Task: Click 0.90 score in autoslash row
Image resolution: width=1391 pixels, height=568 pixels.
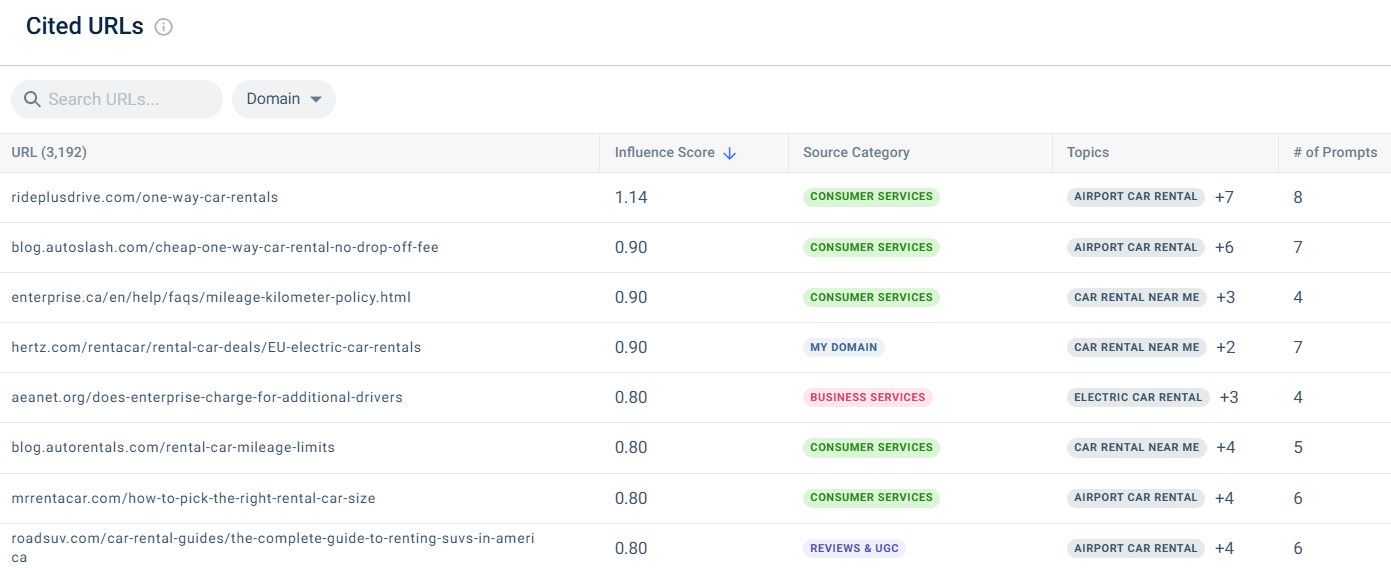Action: point(631,247)
